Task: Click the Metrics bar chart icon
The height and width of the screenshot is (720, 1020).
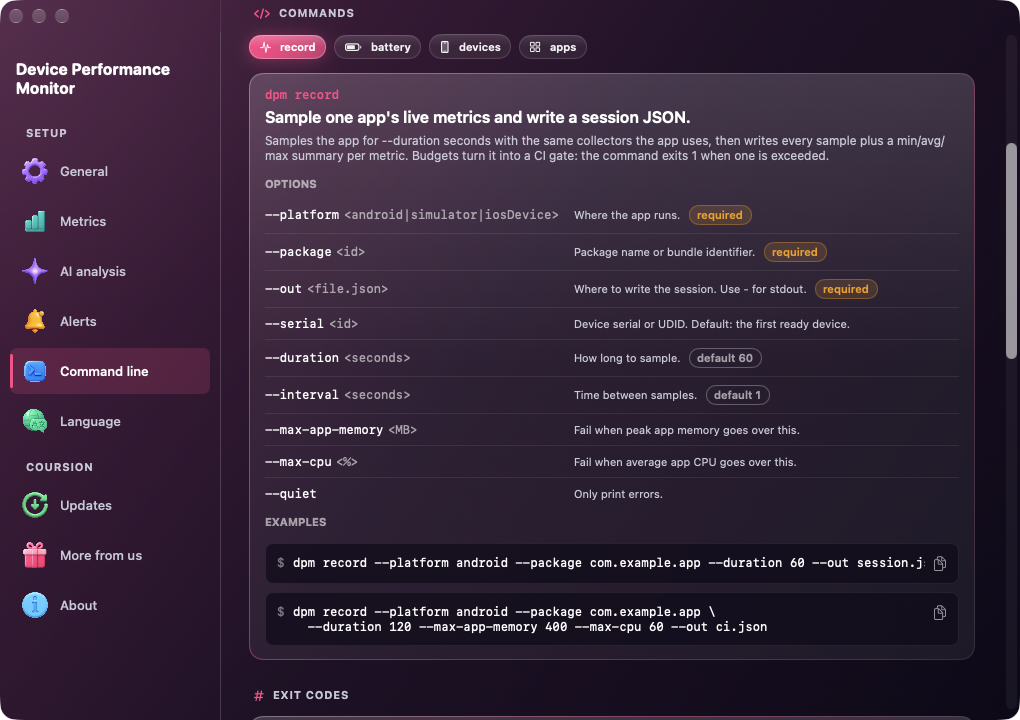Action: [x=35, y=221]
